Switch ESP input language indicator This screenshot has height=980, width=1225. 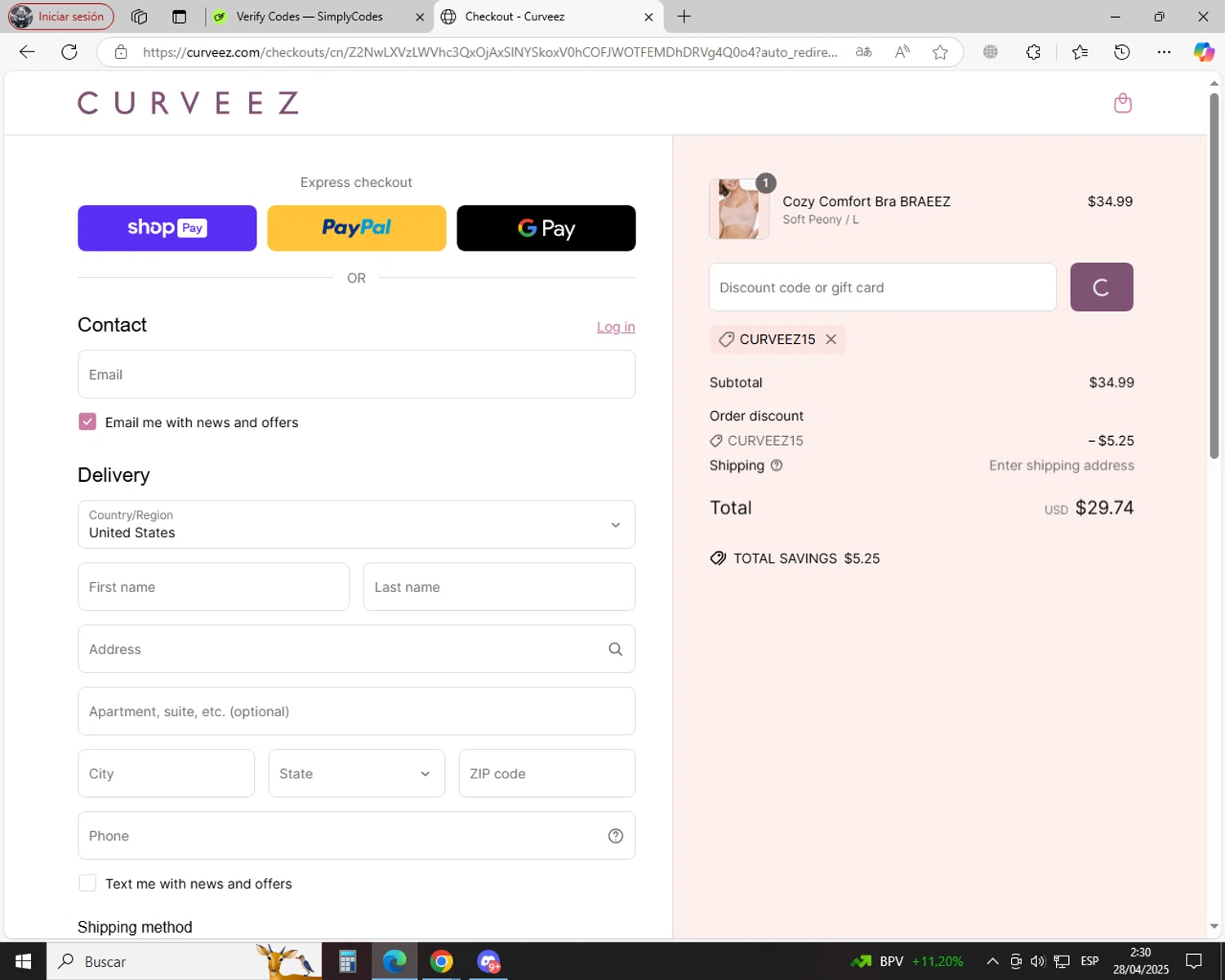(1089, 961)
